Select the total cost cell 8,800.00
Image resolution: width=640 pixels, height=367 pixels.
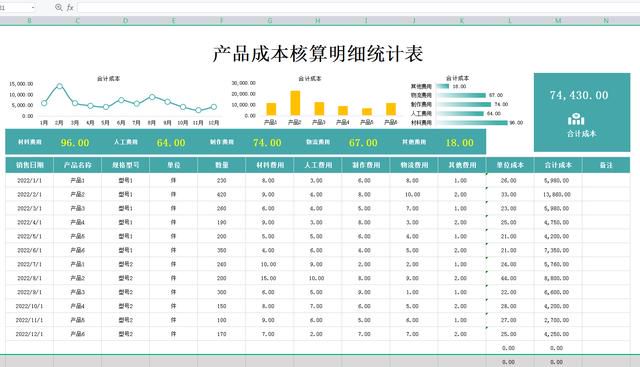pyautogui.click(x=557, y=278)
